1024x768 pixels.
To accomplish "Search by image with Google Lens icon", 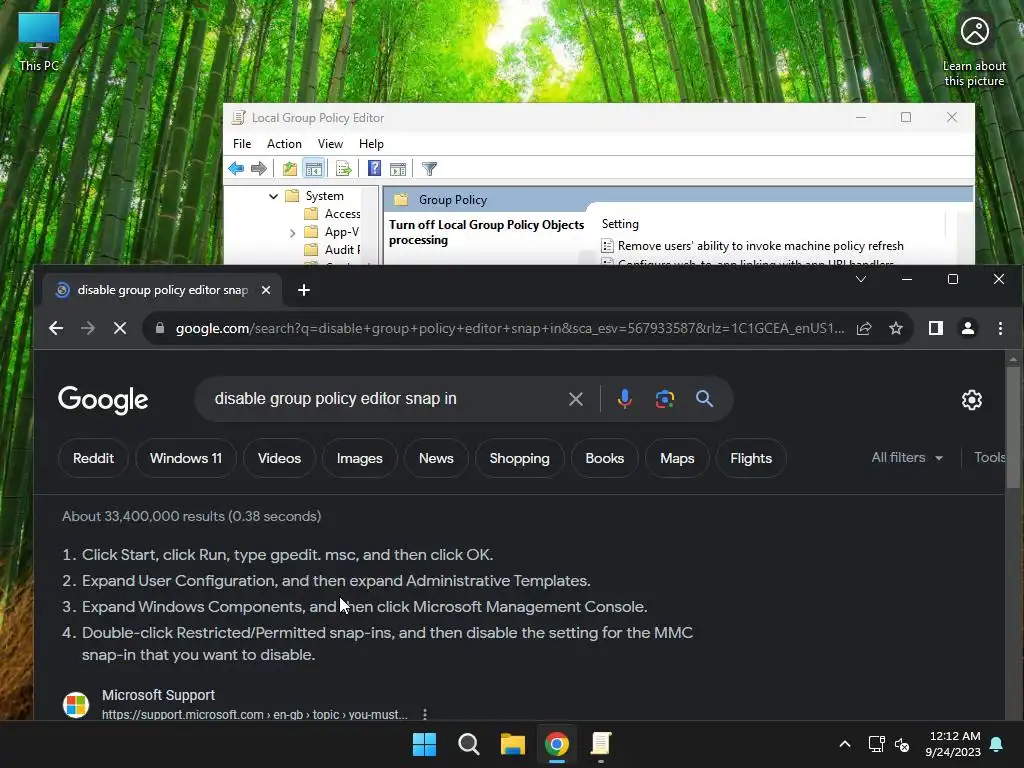I will click(665, 398).
